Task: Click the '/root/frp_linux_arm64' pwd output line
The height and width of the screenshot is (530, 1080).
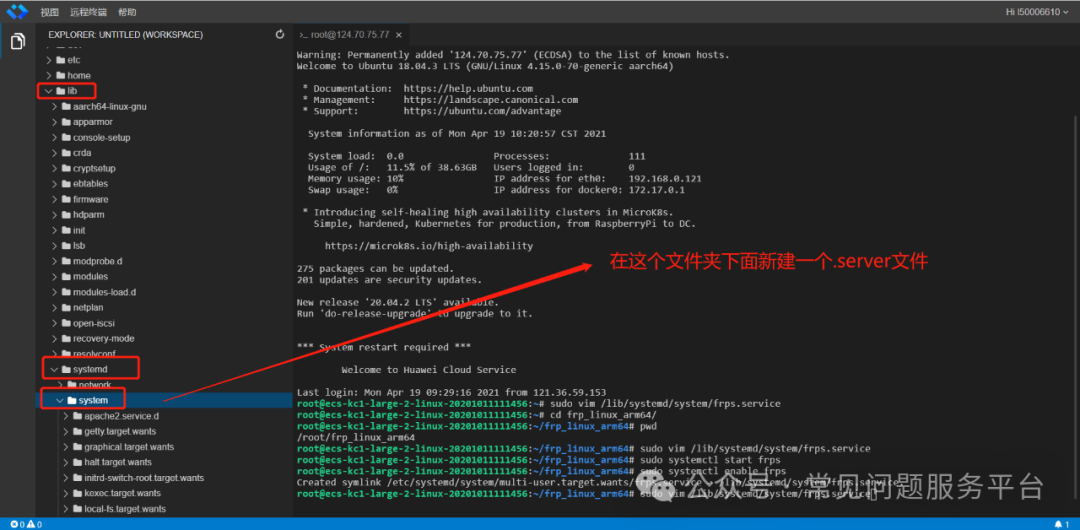Action: [355, 437]
